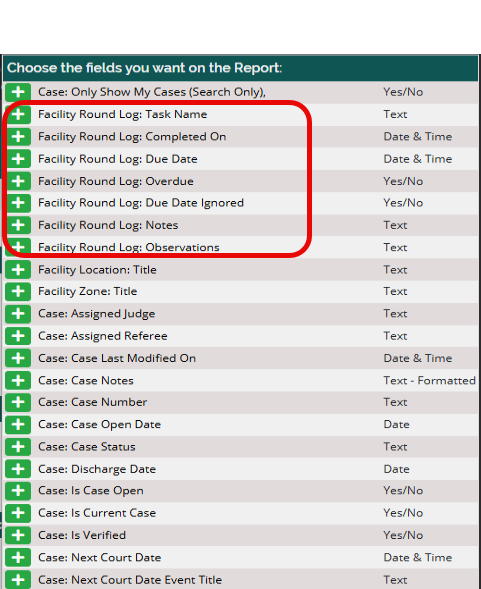This screenshot has width=481, height=589.
Task: Select 'Case: Is Verified' label
Action: click(82, 535)
